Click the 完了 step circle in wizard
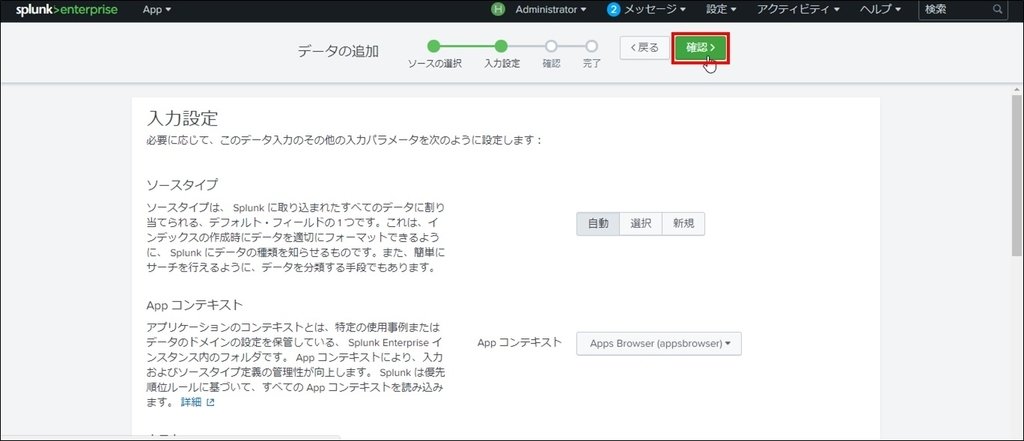Viewport: 1024px width, 441px height. [x=592, y=45]
